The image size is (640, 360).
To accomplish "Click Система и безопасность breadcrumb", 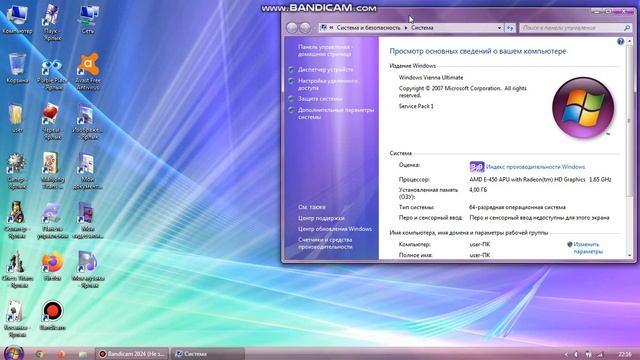I will point(368,28).
